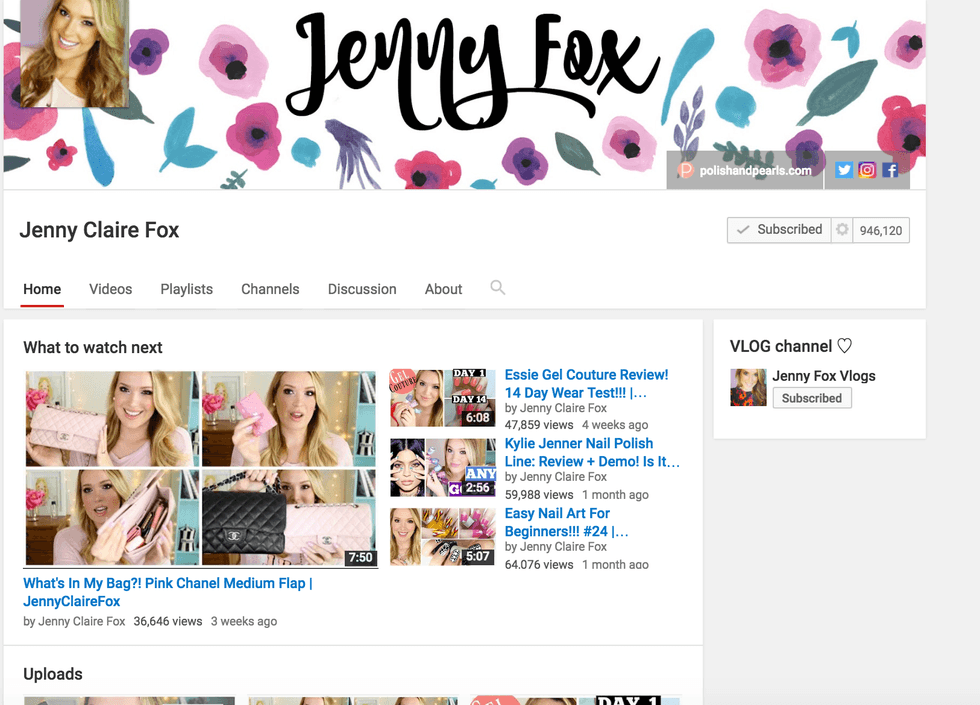Open the Playlists tab
980x705 pixels.
(x=186, y=289)
